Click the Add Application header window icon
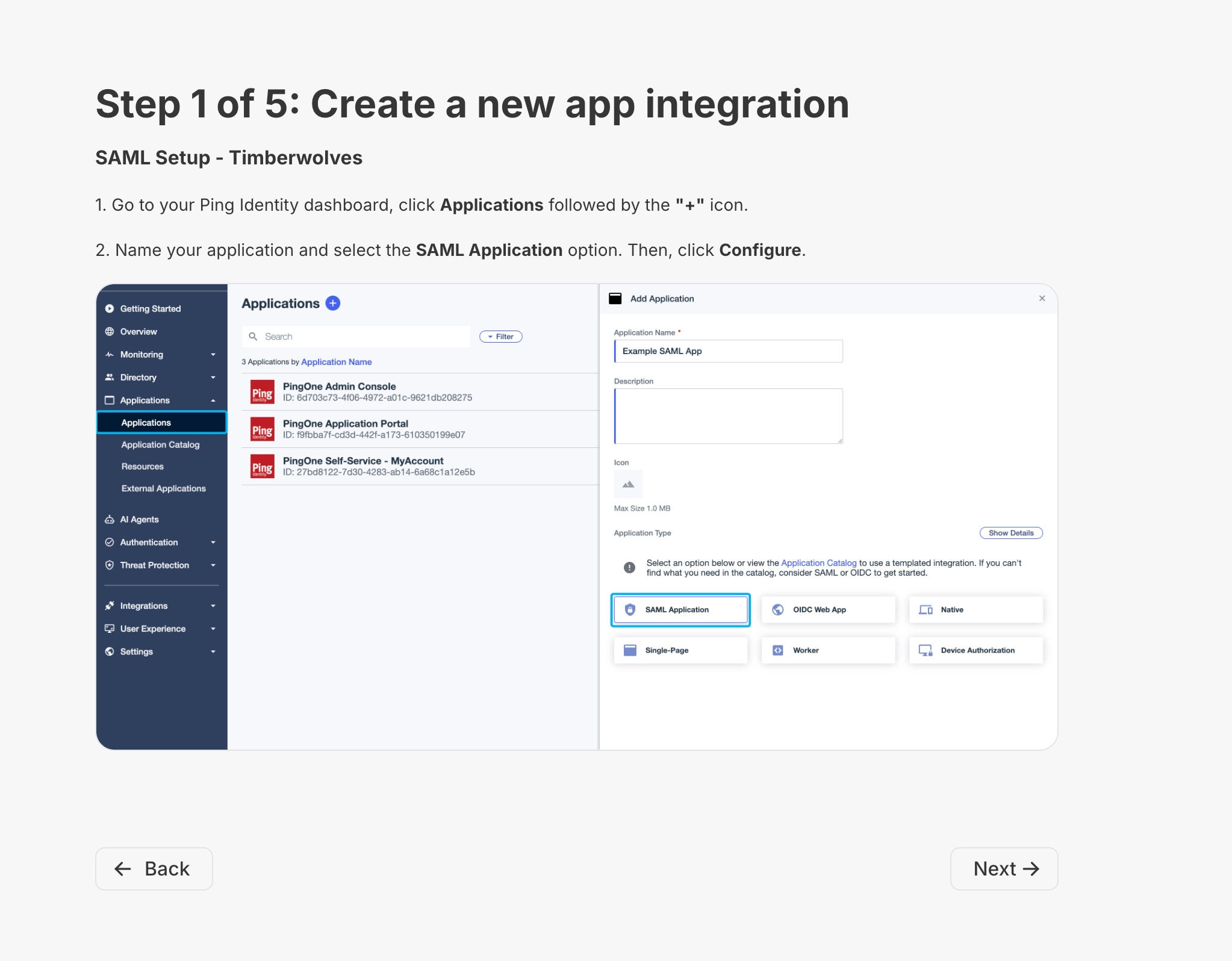1232x961 pixels. click(x=615, y=299)
